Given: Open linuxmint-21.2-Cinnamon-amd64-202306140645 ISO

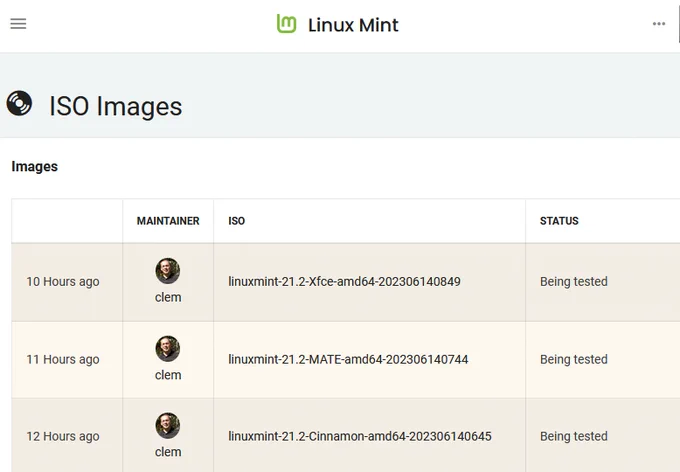Looking at the screenshot, I should pyautogui.click(x=360, y=436).
